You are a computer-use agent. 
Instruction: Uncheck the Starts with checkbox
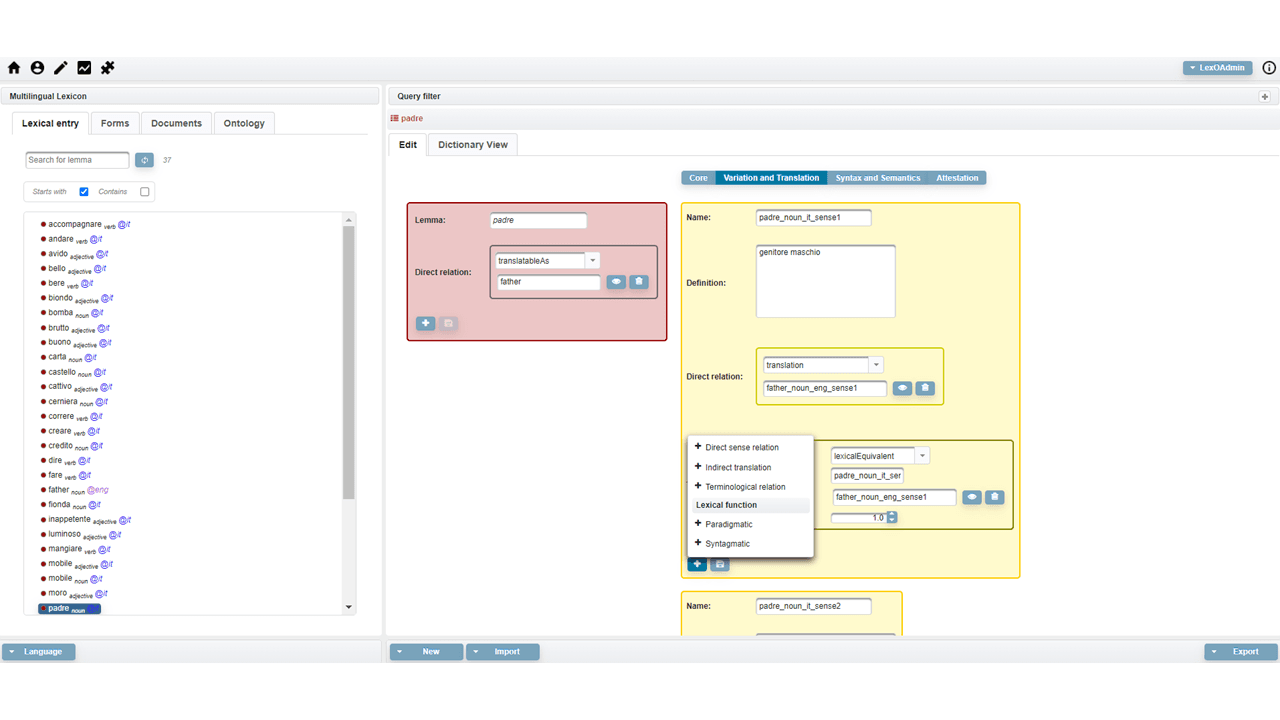point(84,192)
